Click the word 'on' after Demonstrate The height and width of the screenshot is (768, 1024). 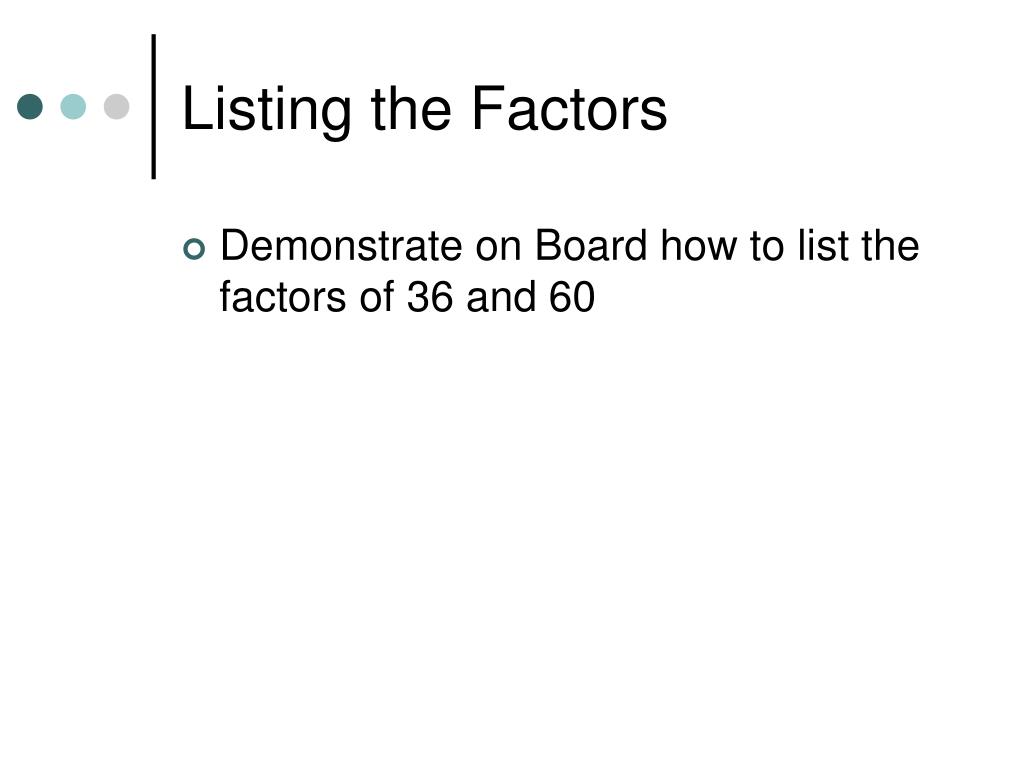point(499,248)
